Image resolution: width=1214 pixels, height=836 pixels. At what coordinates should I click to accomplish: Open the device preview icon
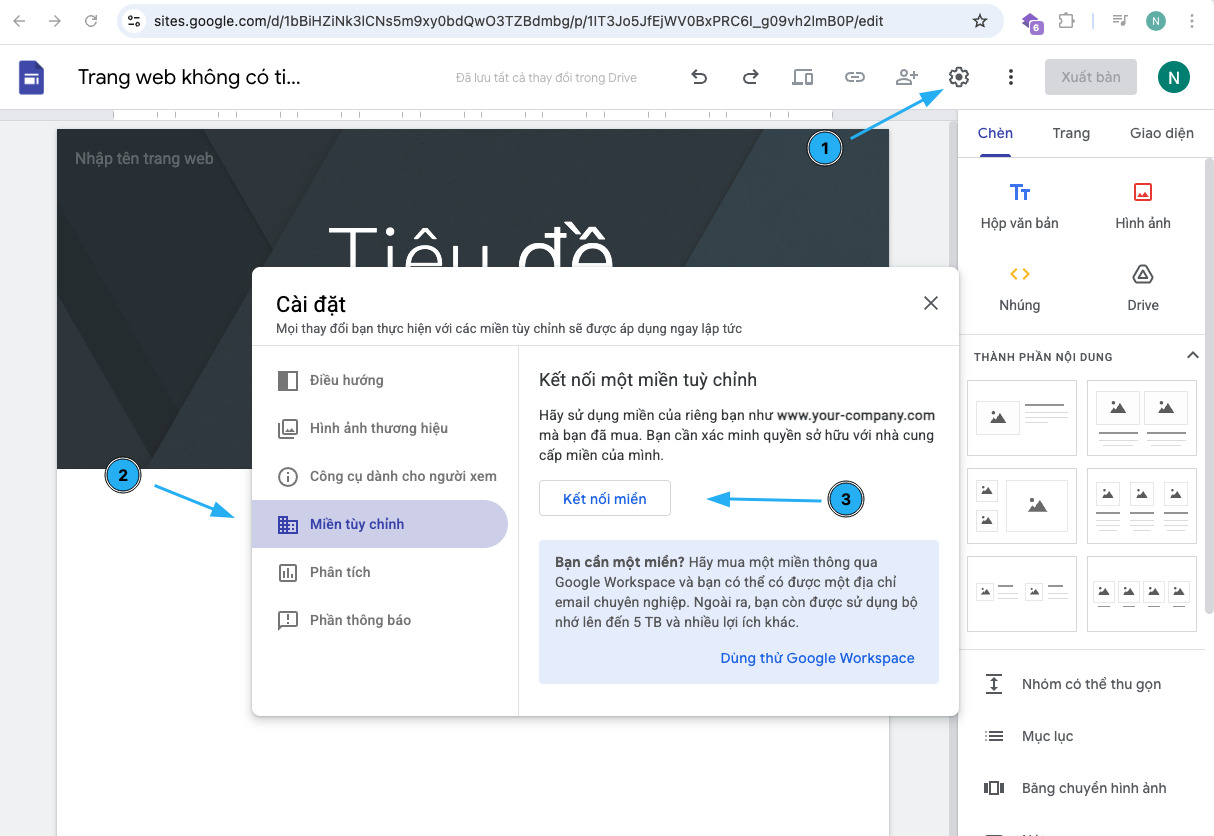802,77
